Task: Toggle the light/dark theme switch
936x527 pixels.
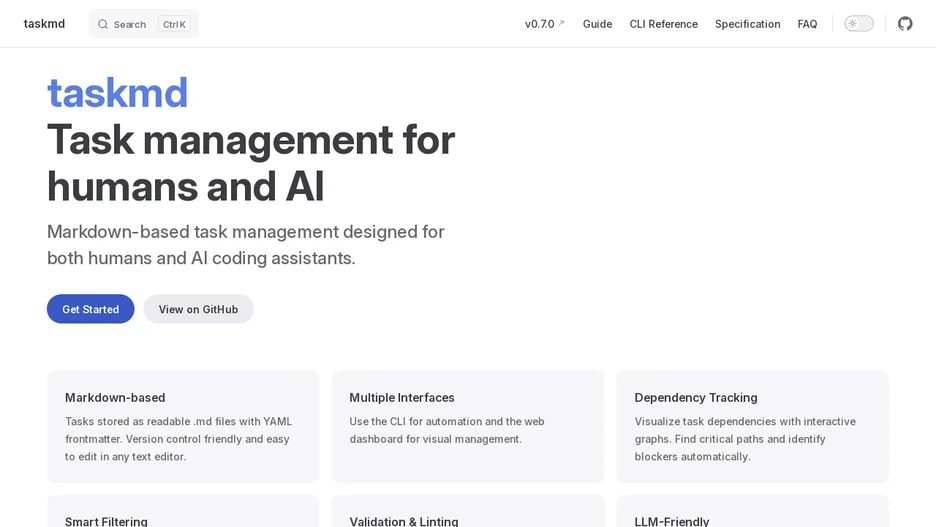Action: (858, 24)
